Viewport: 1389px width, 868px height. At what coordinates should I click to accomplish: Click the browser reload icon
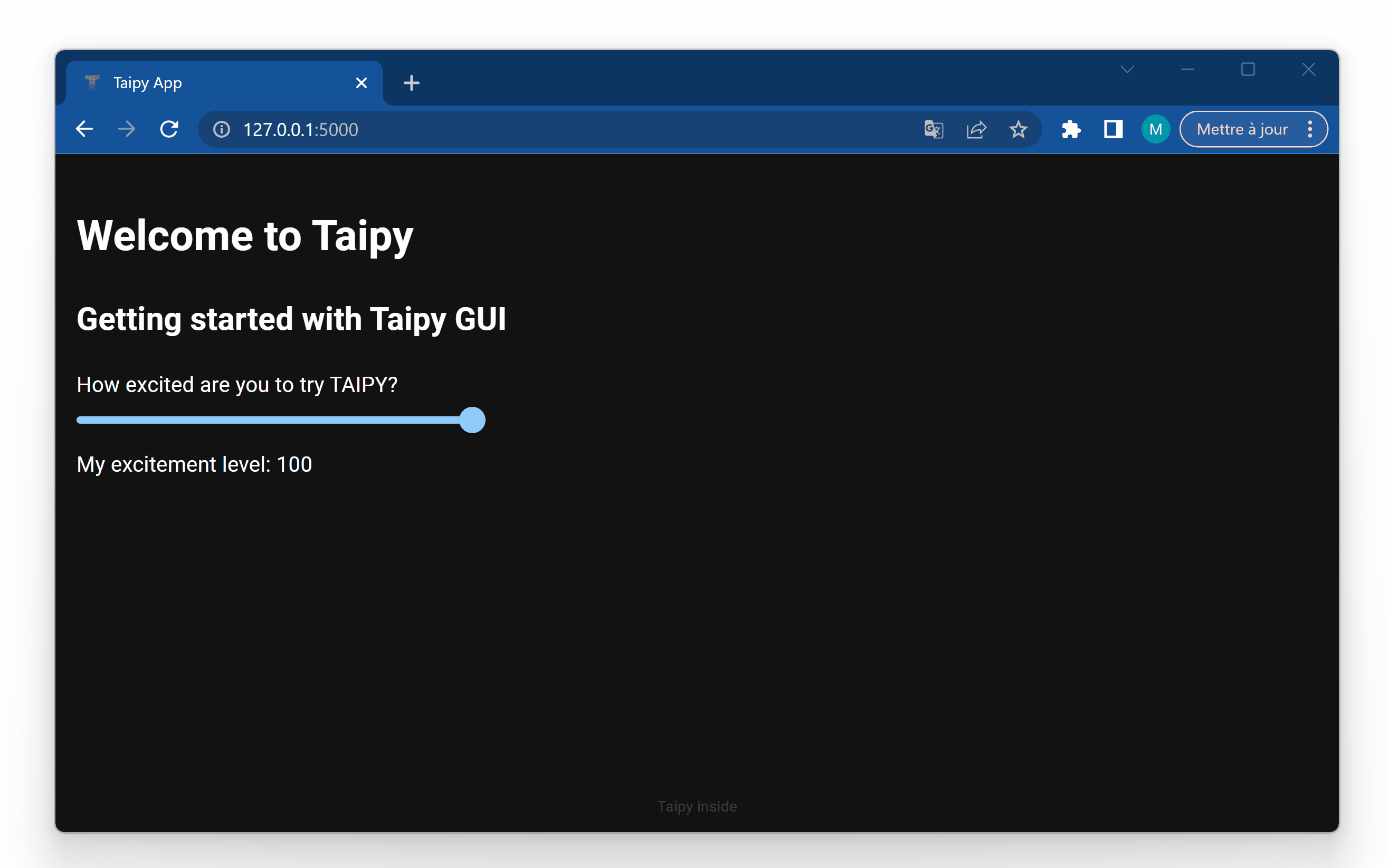171,129
